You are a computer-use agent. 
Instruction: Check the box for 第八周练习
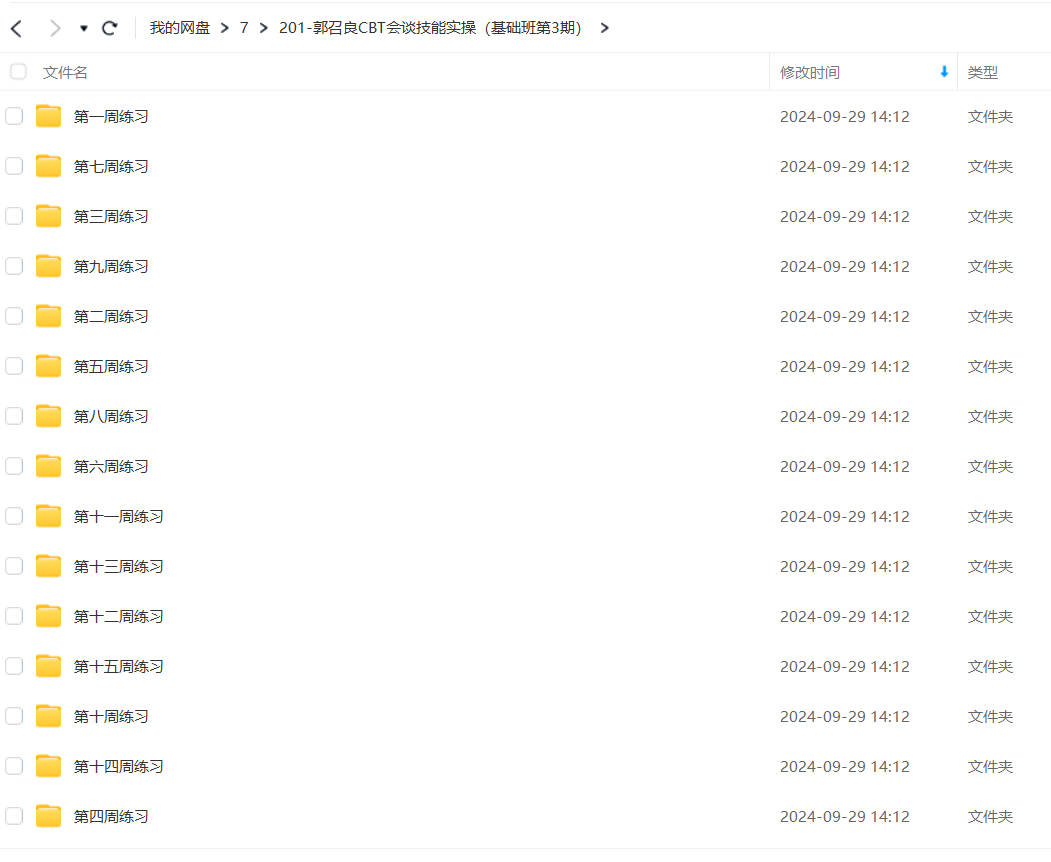point(14,416)
